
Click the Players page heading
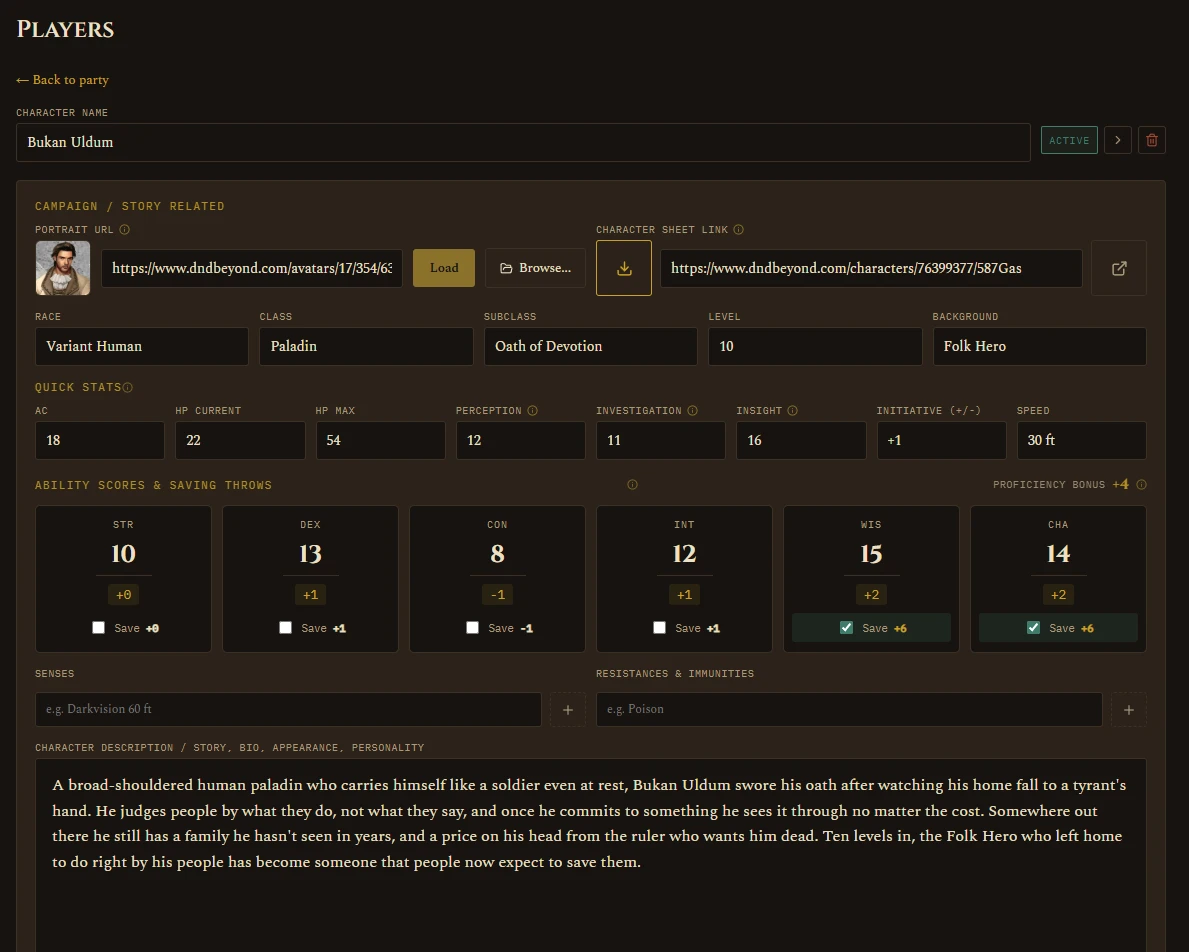point(65,30)
